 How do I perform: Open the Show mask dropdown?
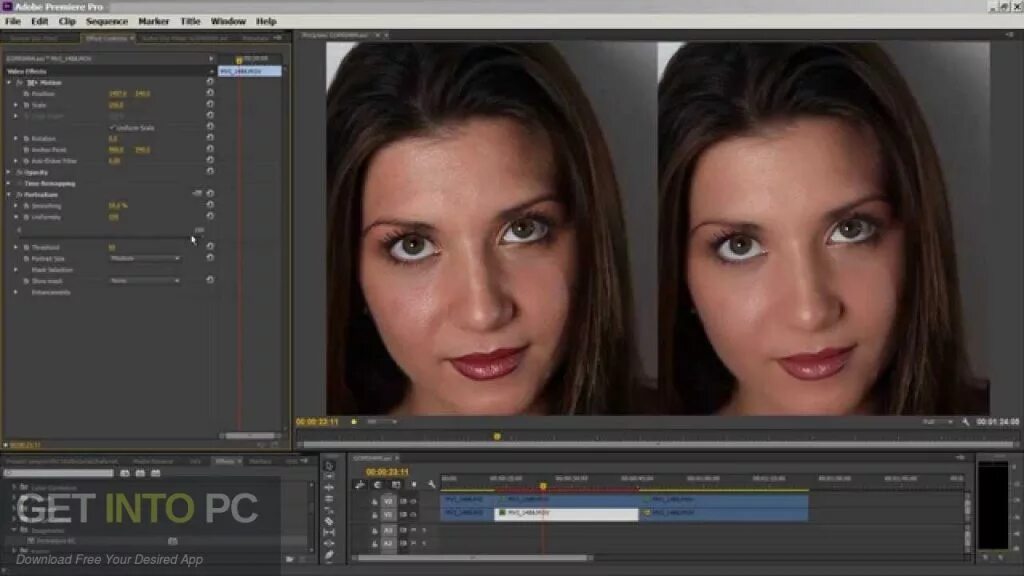(144, 281)
